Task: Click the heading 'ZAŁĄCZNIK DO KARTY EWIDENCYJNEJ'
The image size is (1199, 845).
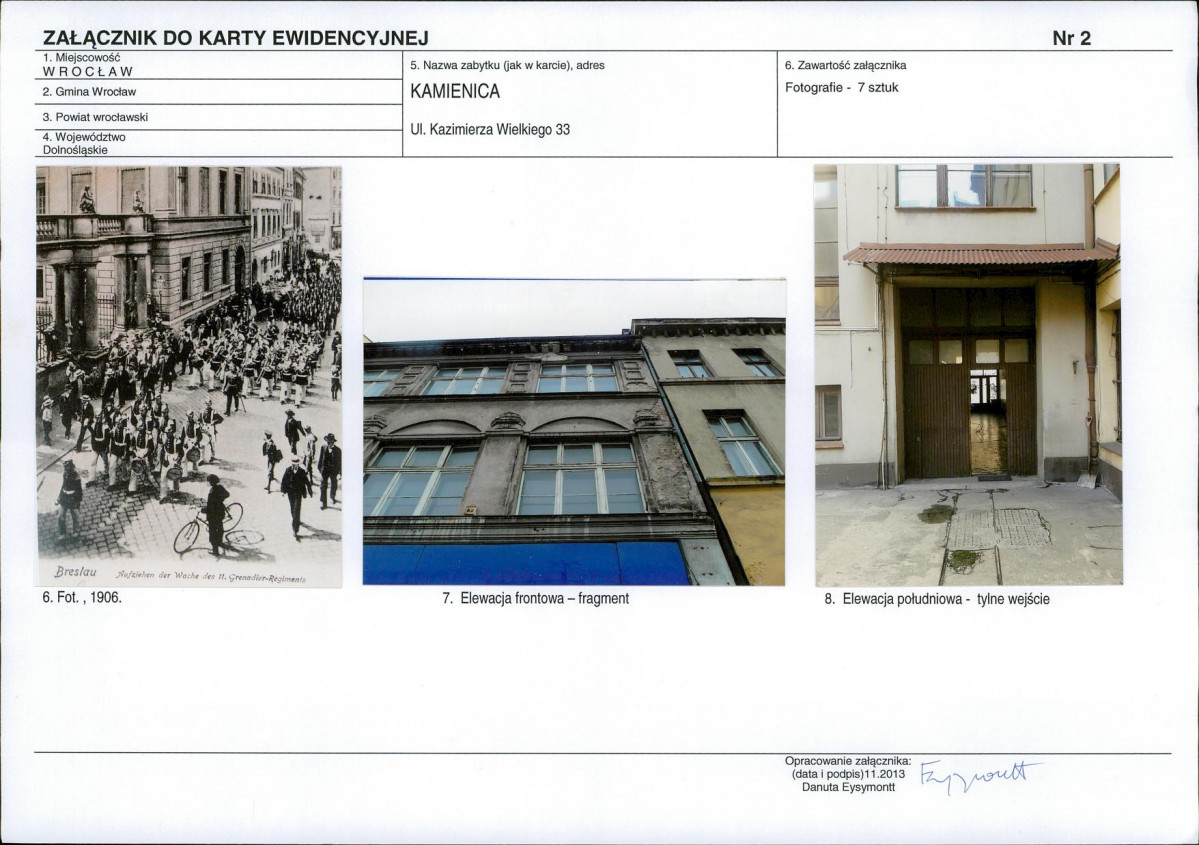Action: click(x=236, y=38)
